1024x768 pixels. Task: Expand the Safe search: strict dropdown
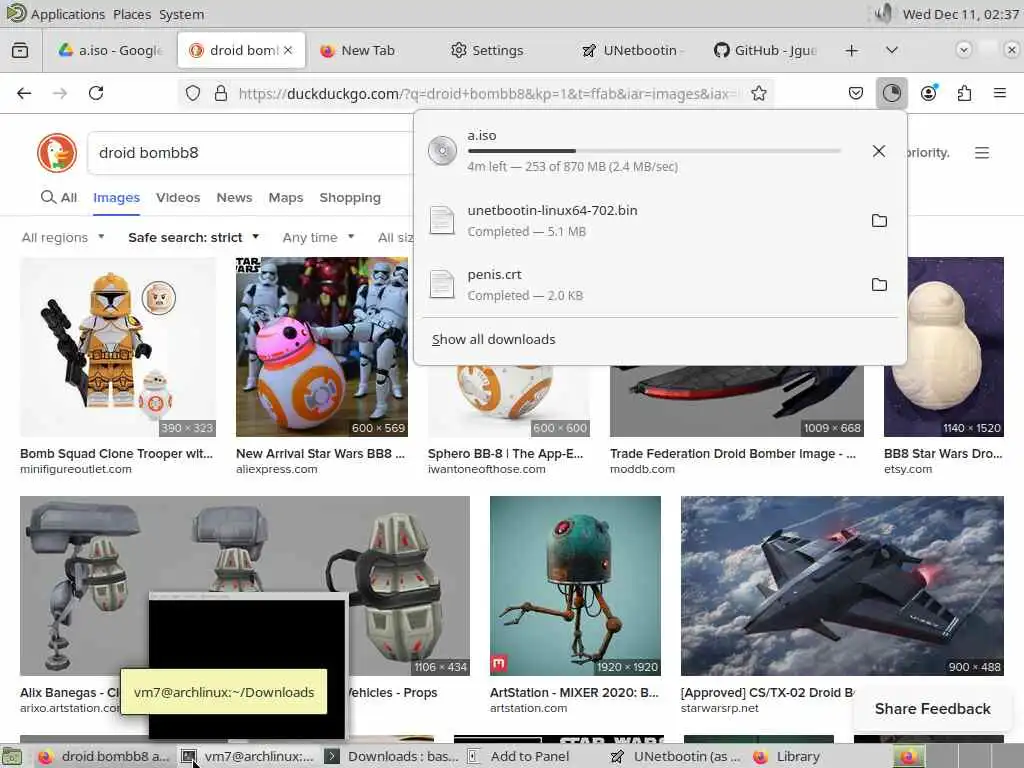pyautogui.click(x=193, y=238)
